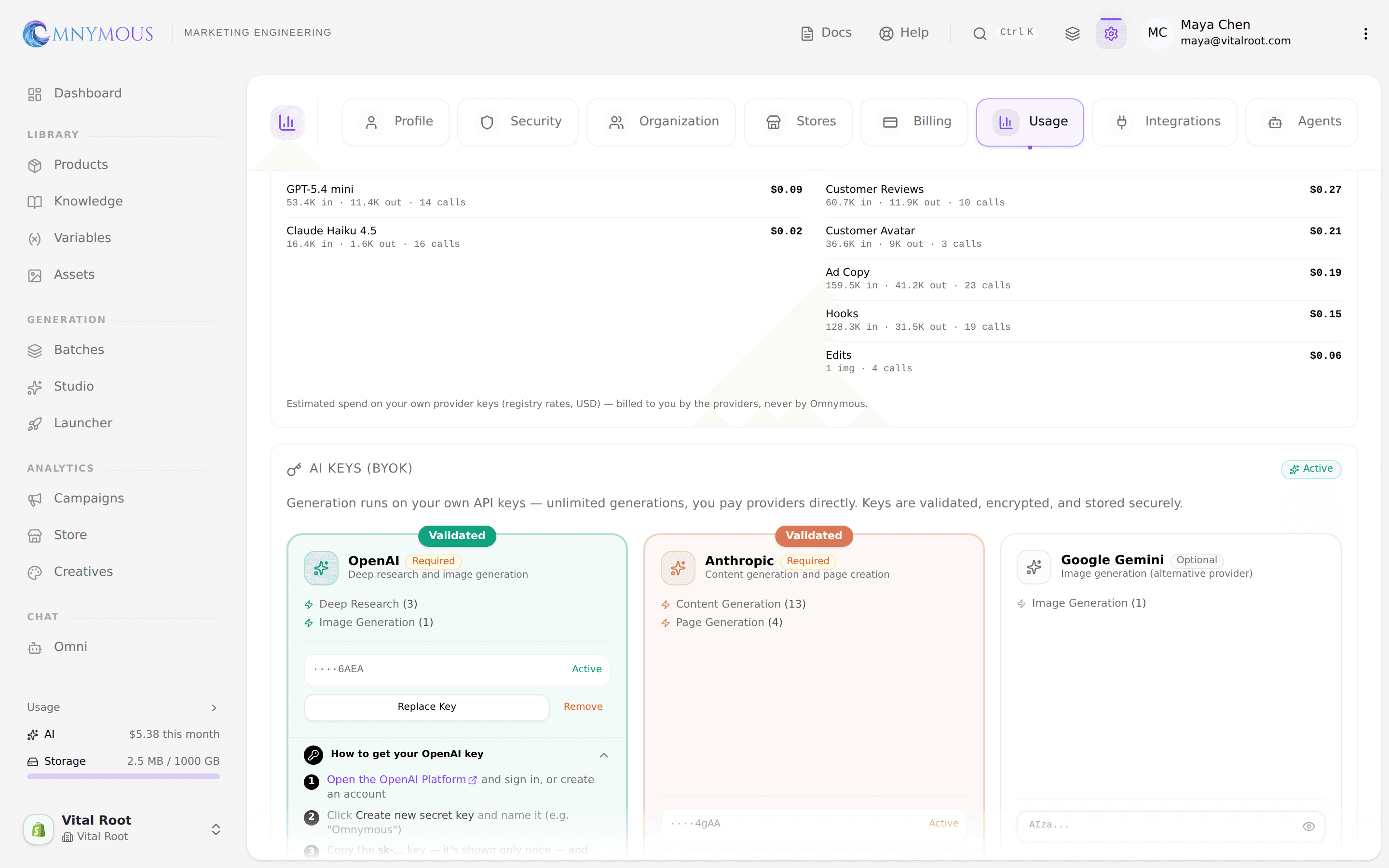Click the Google Gemini provider icon
1389x868 pixels.
click(1034, 567)
